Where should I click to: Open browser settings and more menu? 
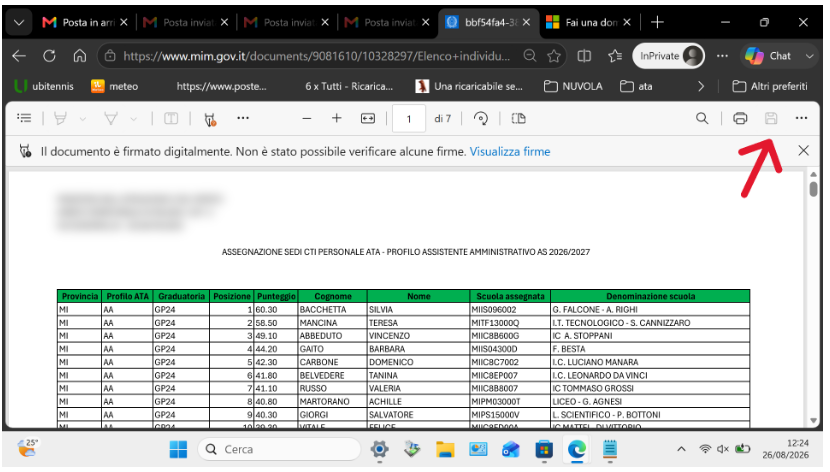tap(722, 56)
